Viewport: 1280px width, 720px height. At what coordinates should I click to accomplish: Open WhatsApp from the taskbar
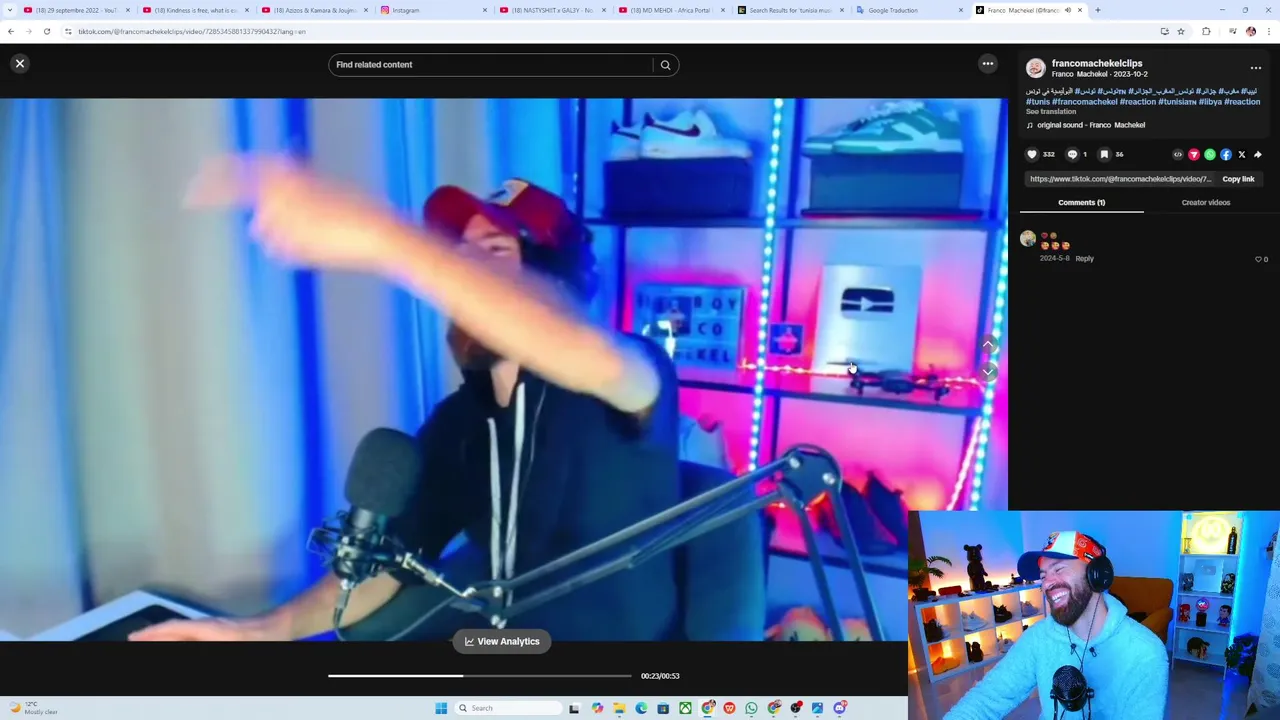coord(751,708)
